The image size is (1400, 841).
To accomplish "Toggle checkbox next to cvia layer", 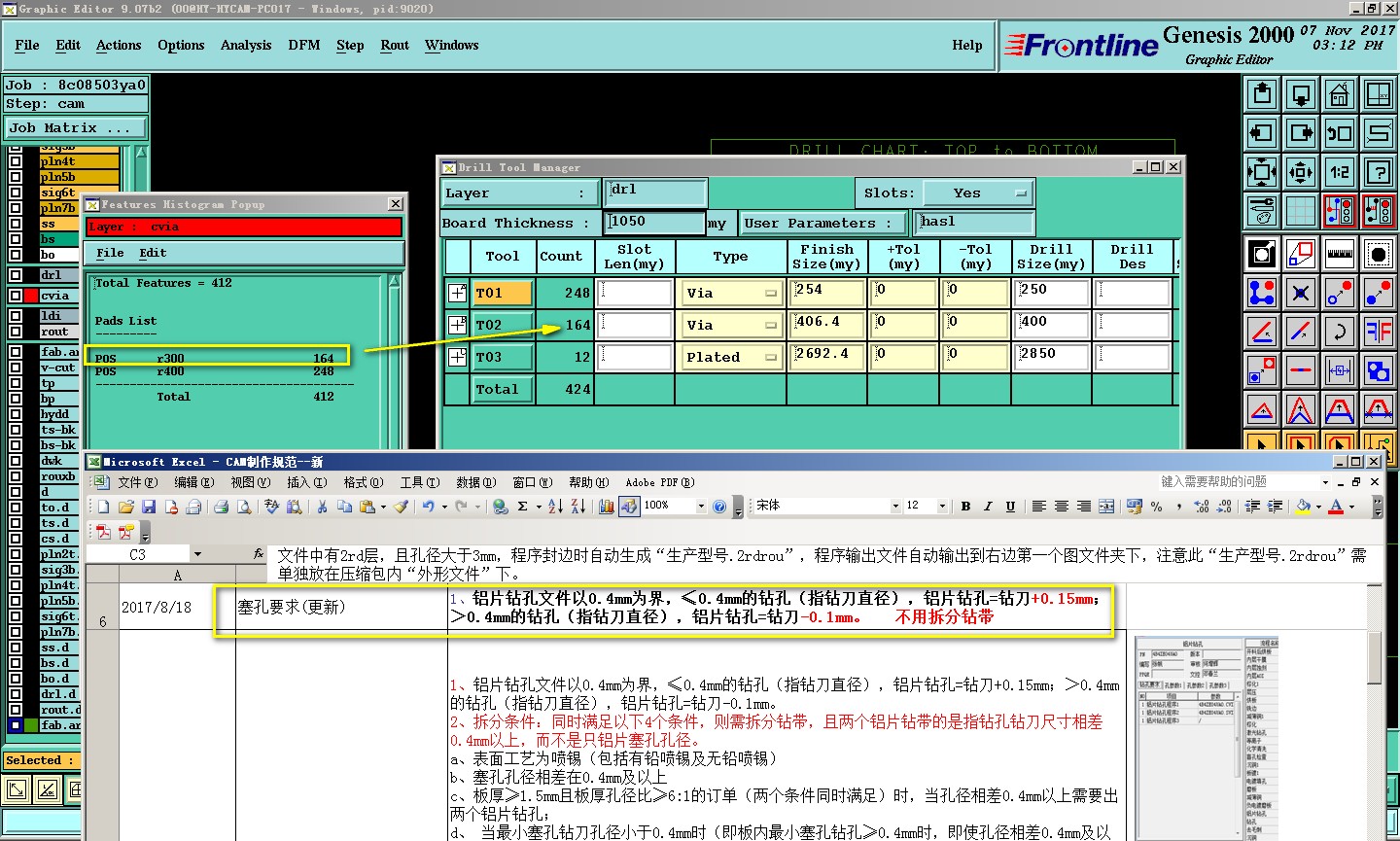I will [x=16, y=296].
